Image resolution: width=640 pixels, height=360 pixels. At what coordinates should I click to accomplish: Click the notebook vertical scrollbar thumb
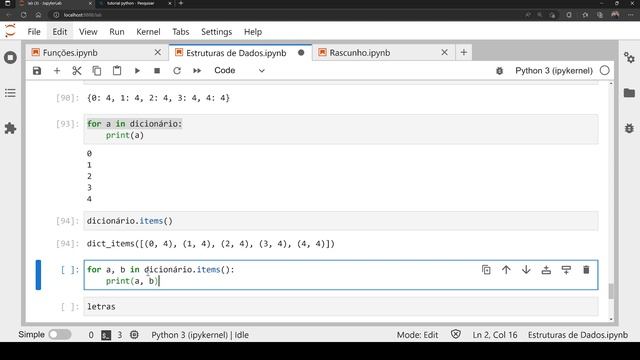pyautogui.click(x=611, y=291)
